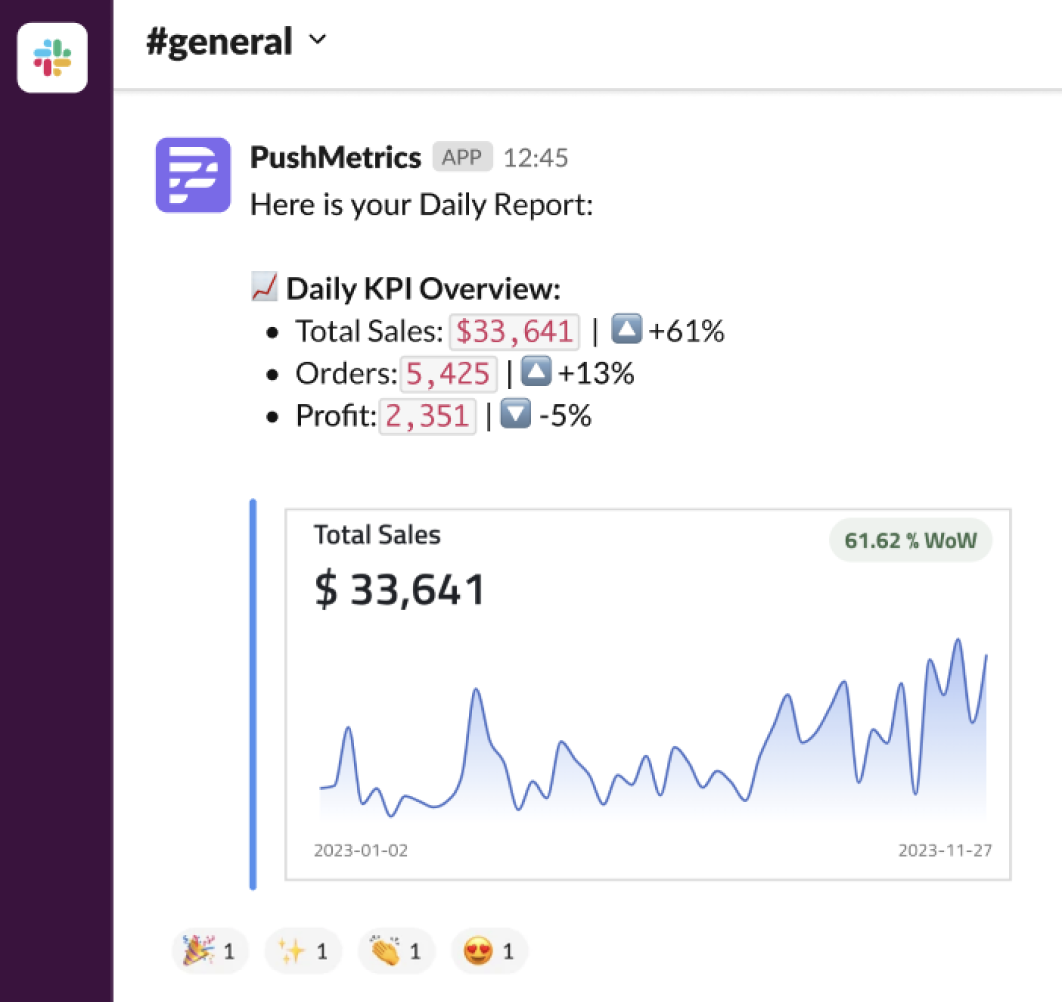This screenshot has width=1062, height=1002.
Task: Toggle the heart-eyes face reaction
Action: pyautogui.click(x=489, y=951)
